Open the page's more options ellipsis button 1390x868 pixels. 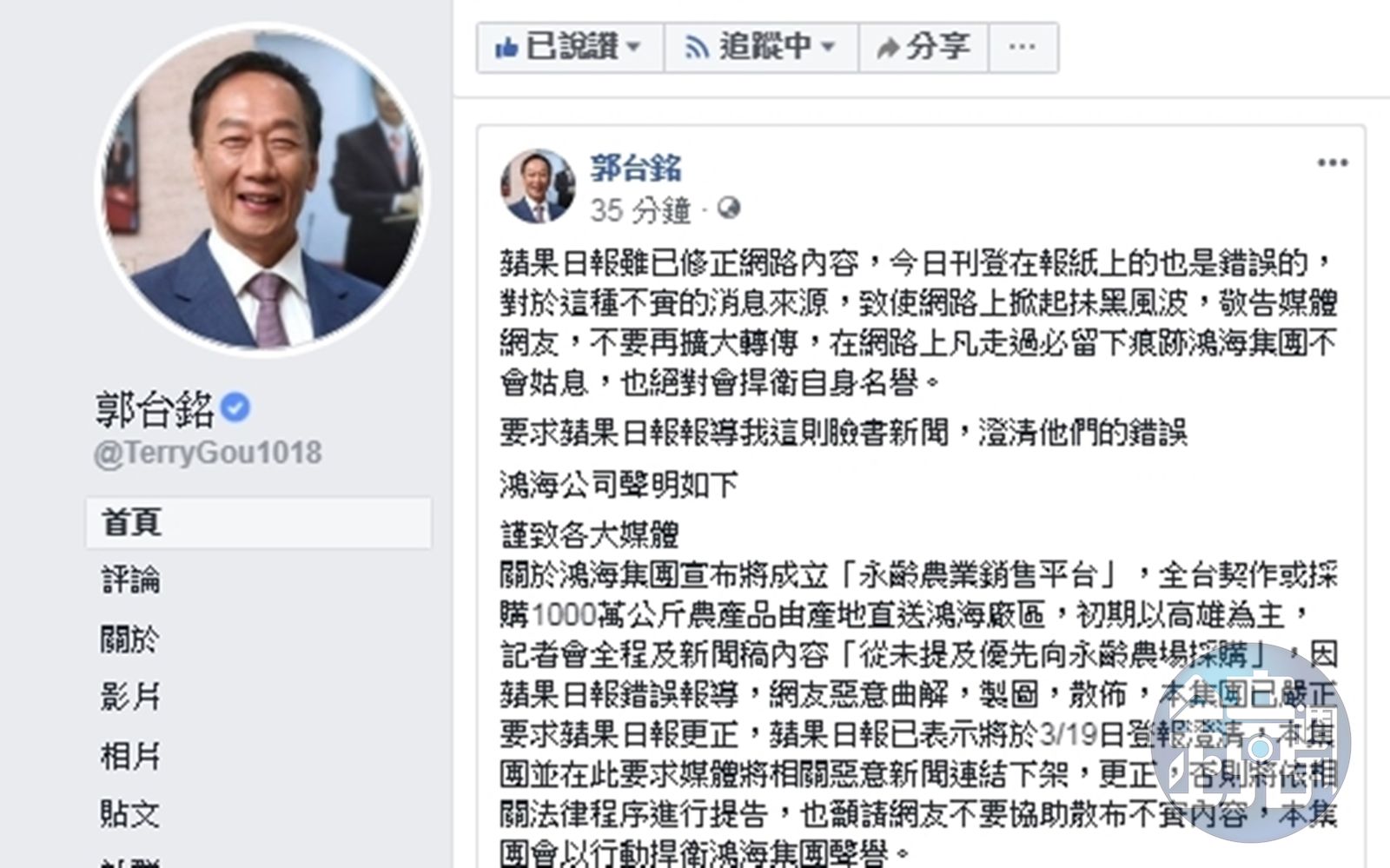[x=1023, y=47]
